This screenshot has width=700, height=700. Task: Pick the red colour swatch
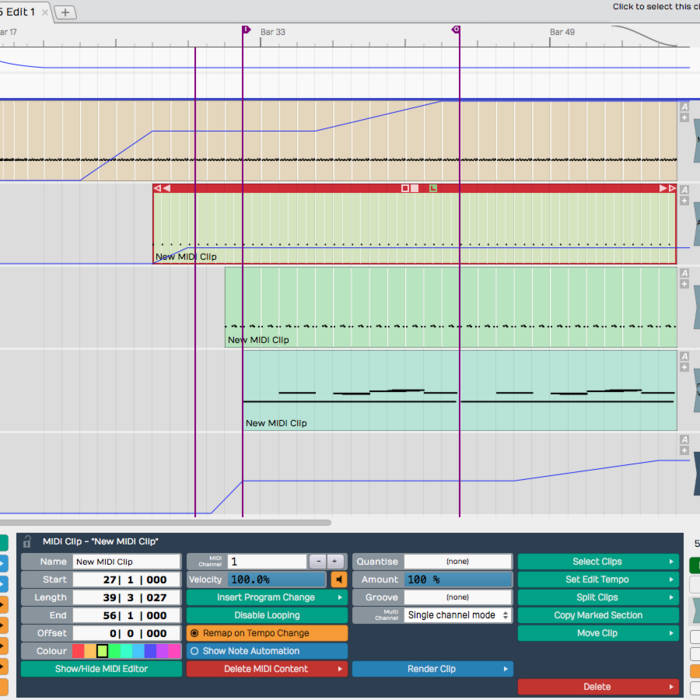point(78,651)
